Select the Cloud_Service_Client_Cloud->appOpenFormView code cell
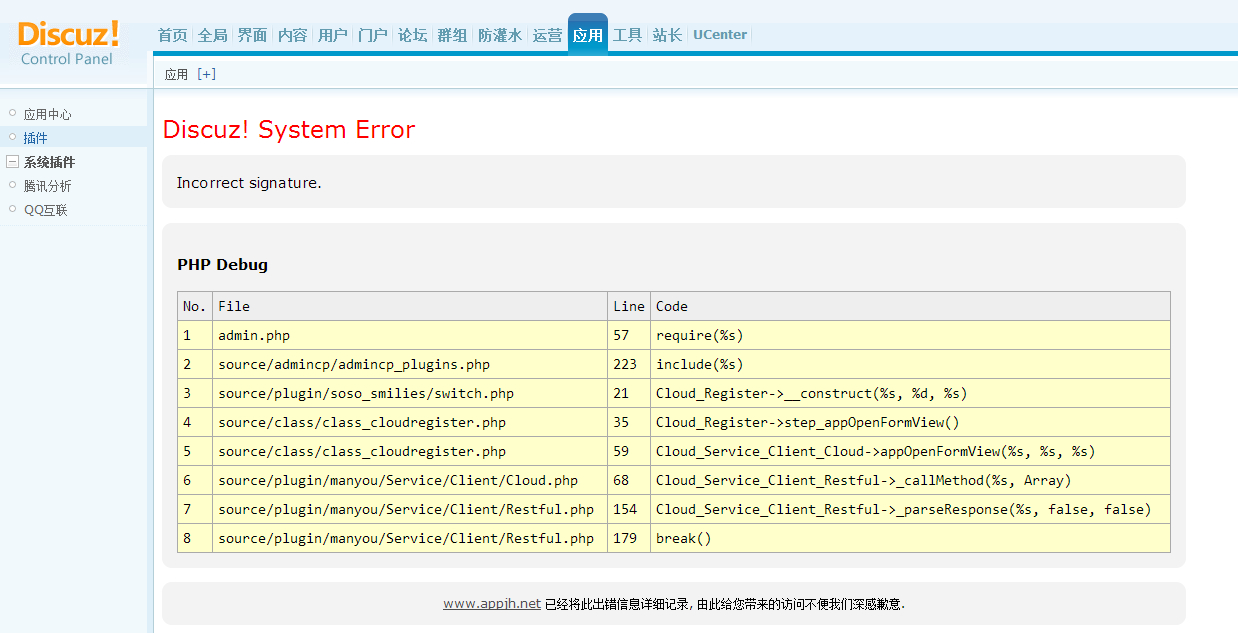 click(910, 452)
